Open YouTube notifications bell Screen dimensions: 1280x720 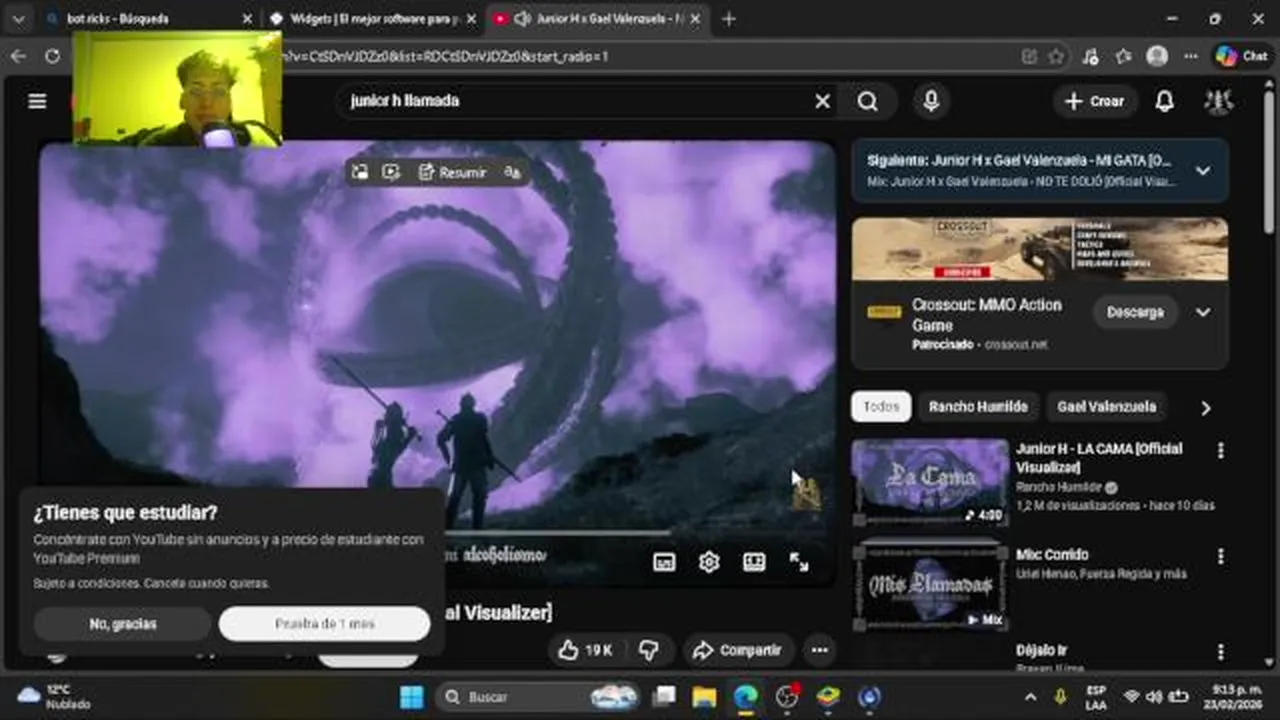(x=1165, y=101)
